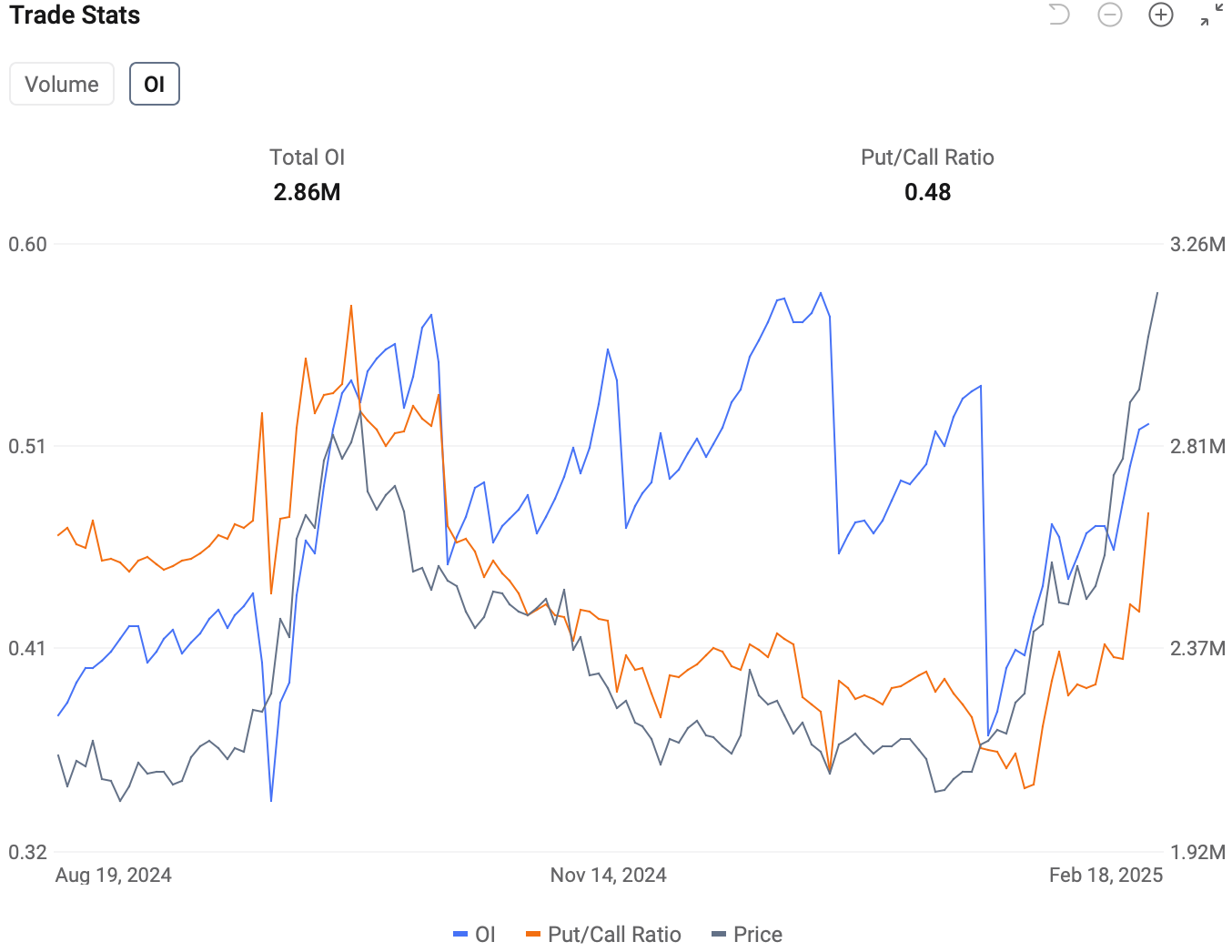Screen dimensions: 1232x952
Task: Click the Feb 18, 2025 date label
Action: click(x=1106, y=875)
